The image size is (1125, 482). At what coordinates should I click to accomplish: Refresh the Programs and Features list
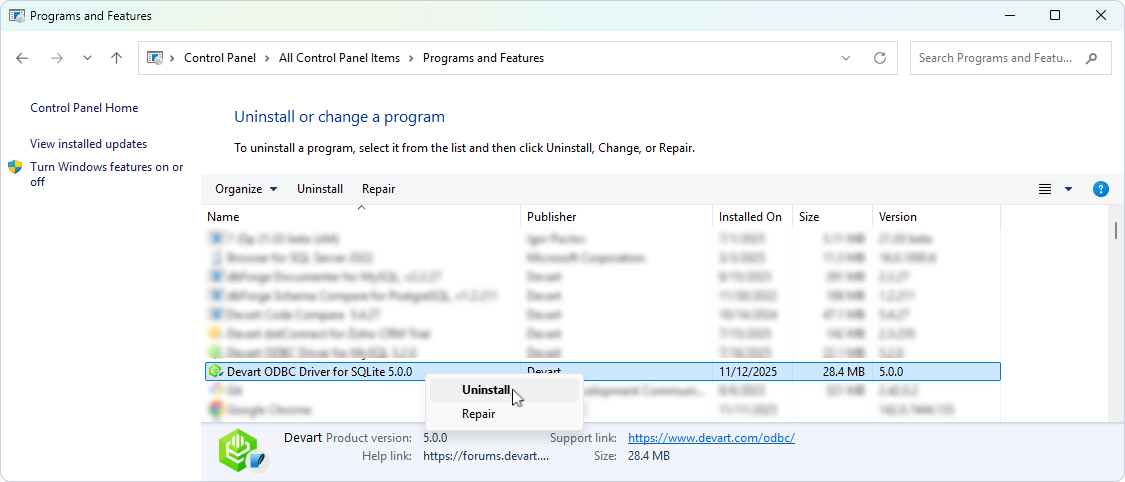click(880, 58)
